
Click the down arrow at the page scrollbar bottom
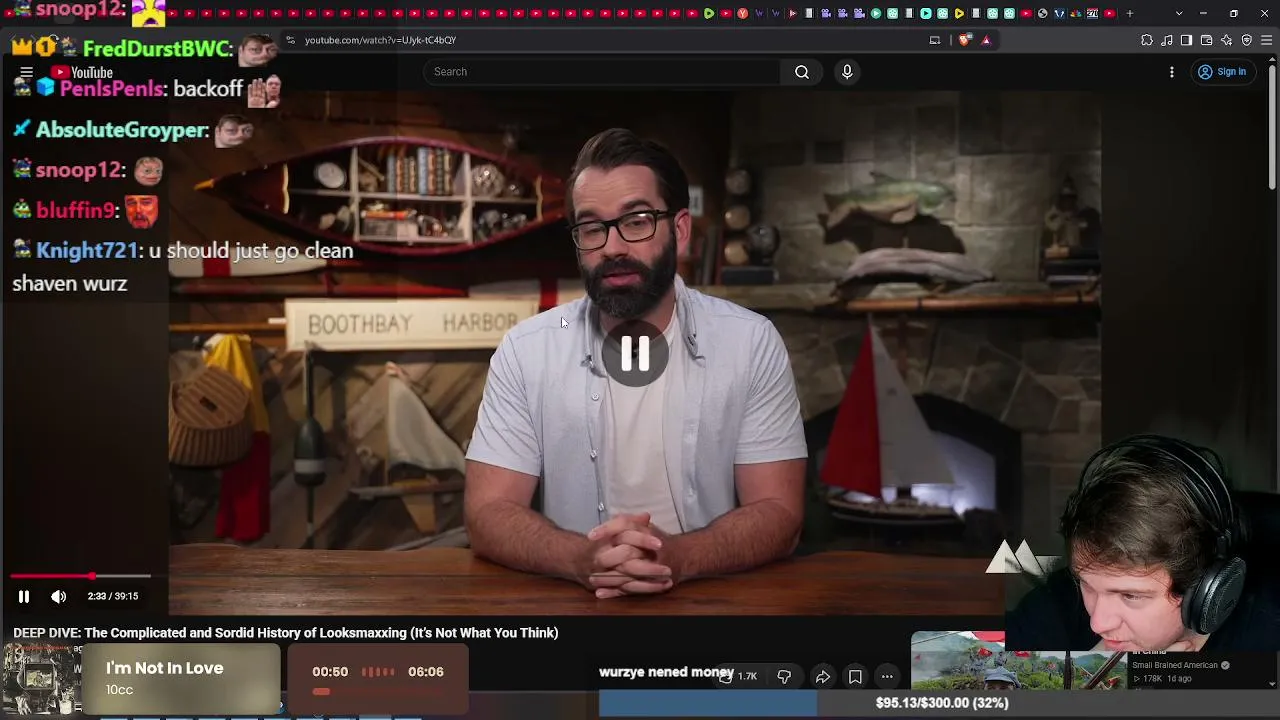tap(1271, 684)
